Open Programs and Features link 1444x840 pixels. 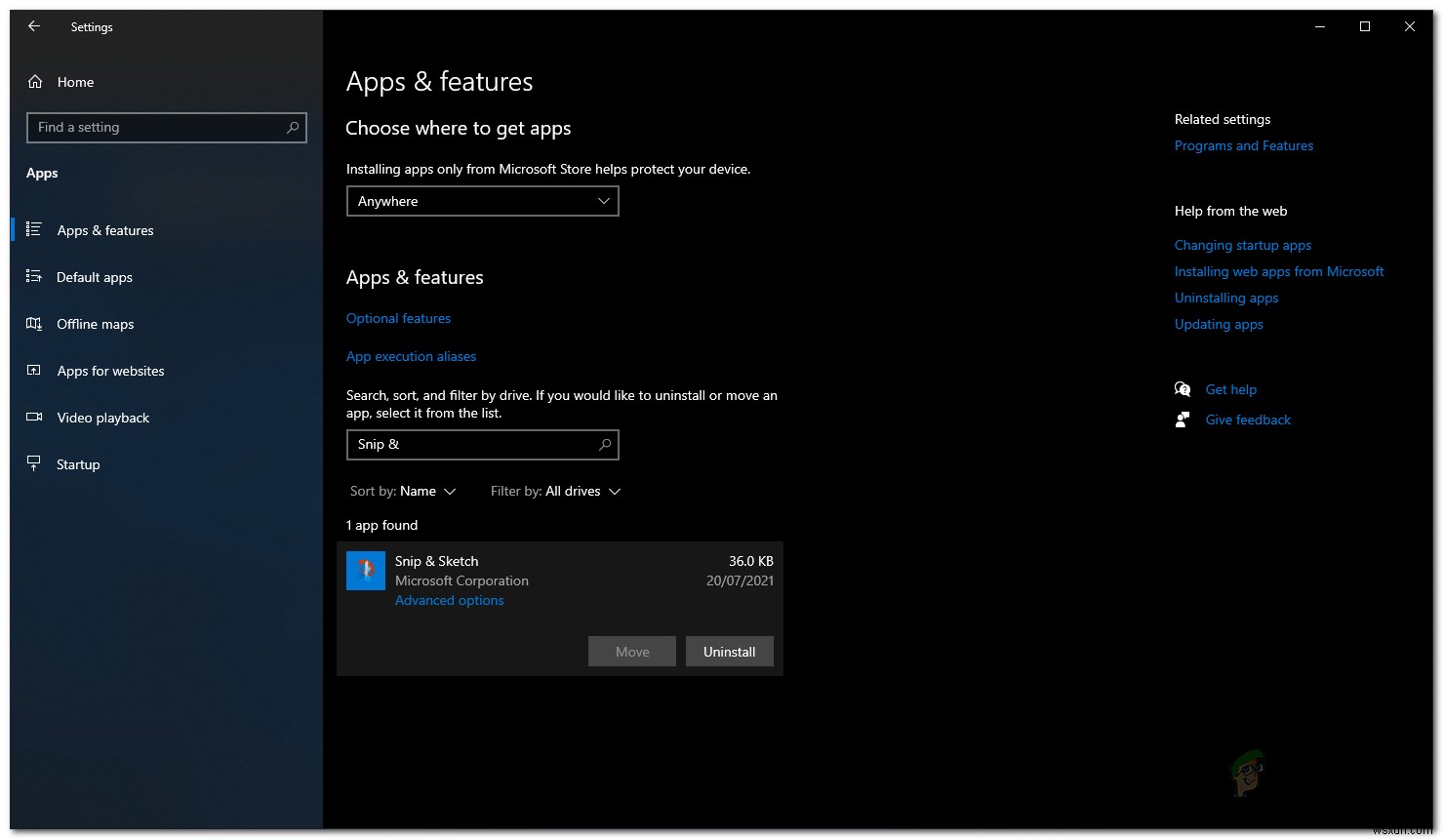click(1244, 145)
